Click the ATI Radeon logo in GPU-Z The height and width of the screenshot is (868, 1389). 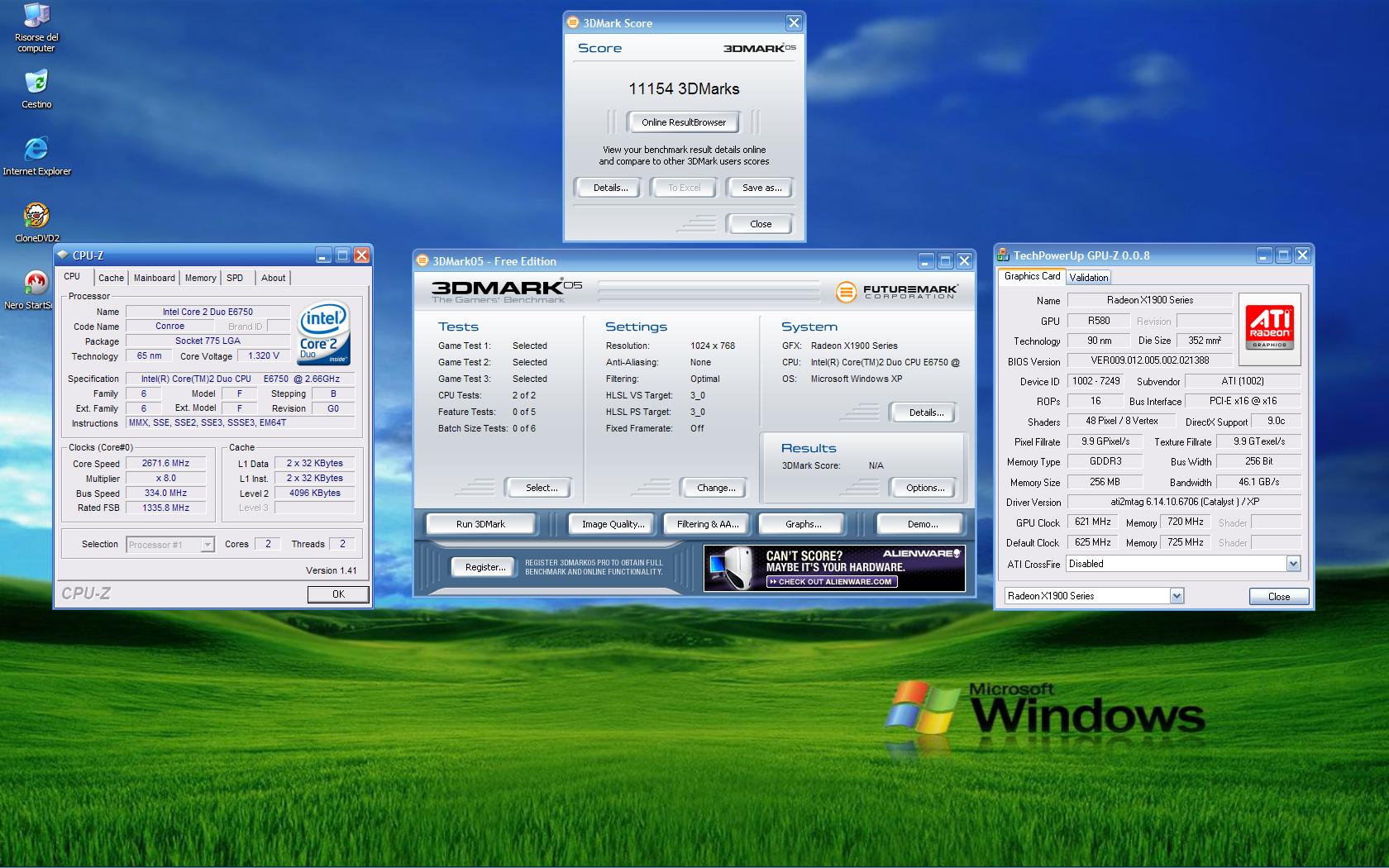1269,328
